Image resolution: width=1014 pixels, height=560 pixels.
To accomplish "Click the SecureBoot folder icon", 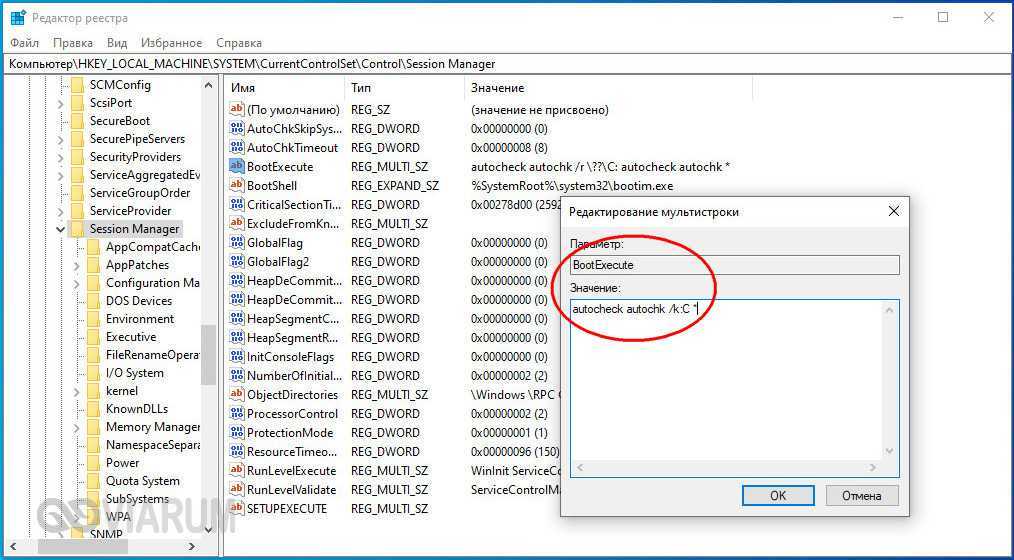I will coord(78,121).
